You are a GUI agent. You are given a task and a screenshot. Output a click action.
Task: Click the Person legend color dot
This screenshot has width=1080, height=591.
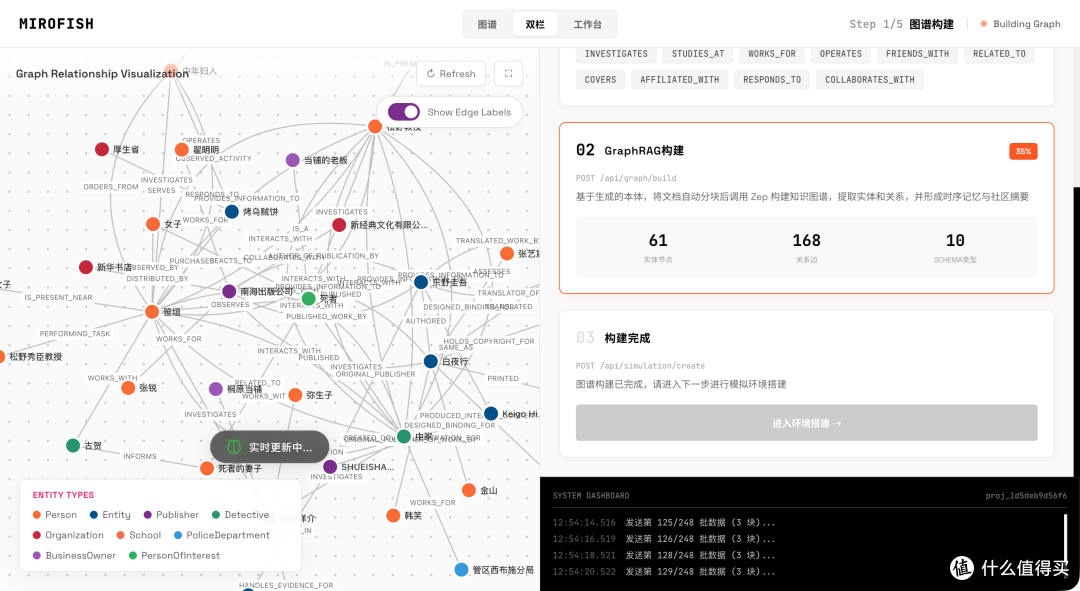37,515
